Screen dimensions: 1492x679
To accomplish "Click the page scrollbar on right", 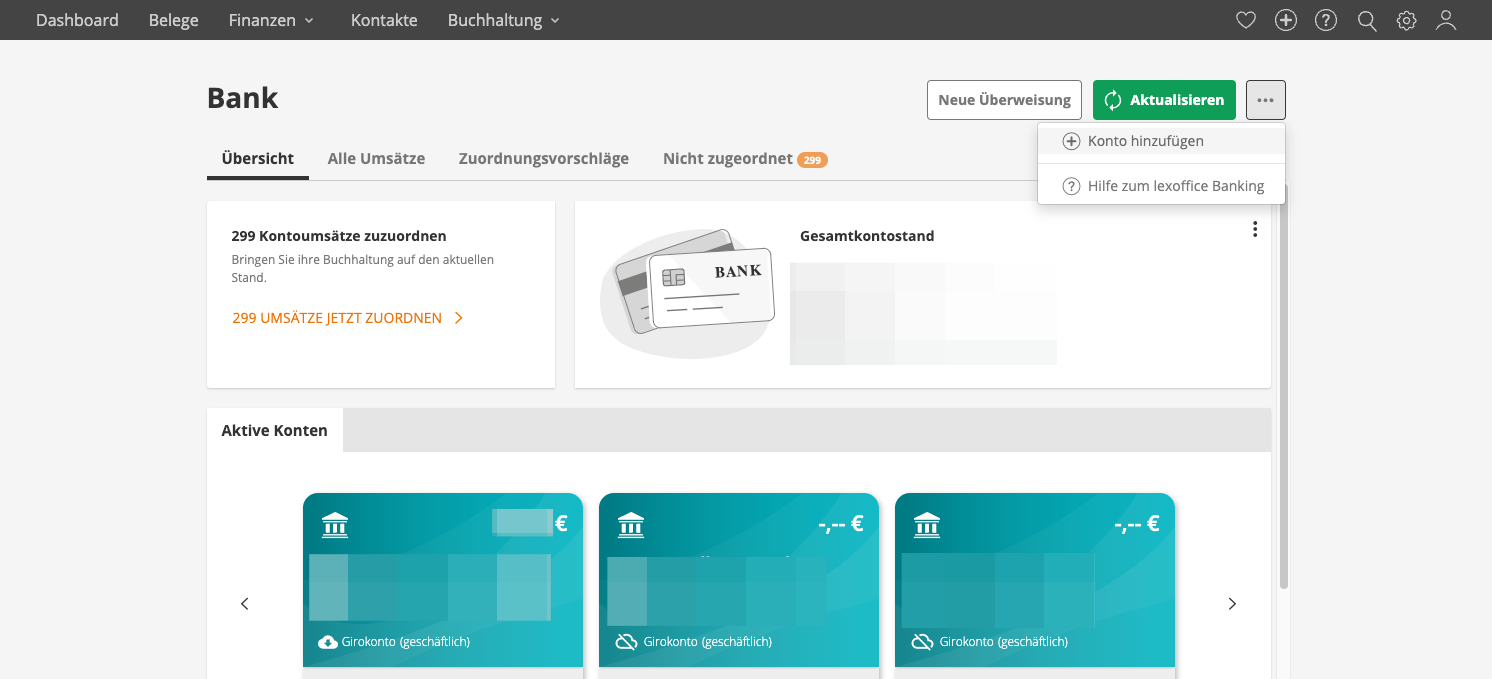I will click(x=1284, y=385).
